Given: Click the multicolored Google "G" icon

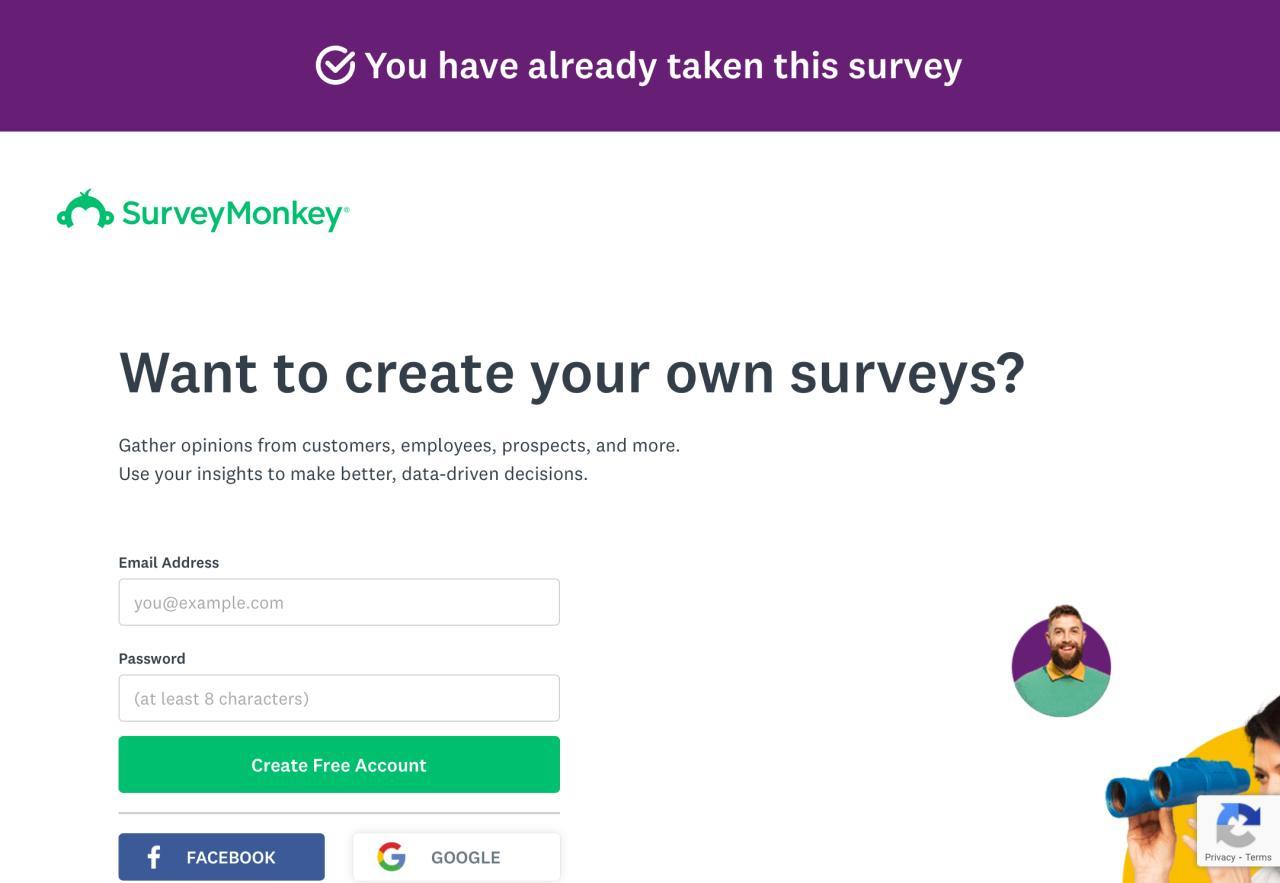Looking at the screenshot, I should (x=391, y=857).
